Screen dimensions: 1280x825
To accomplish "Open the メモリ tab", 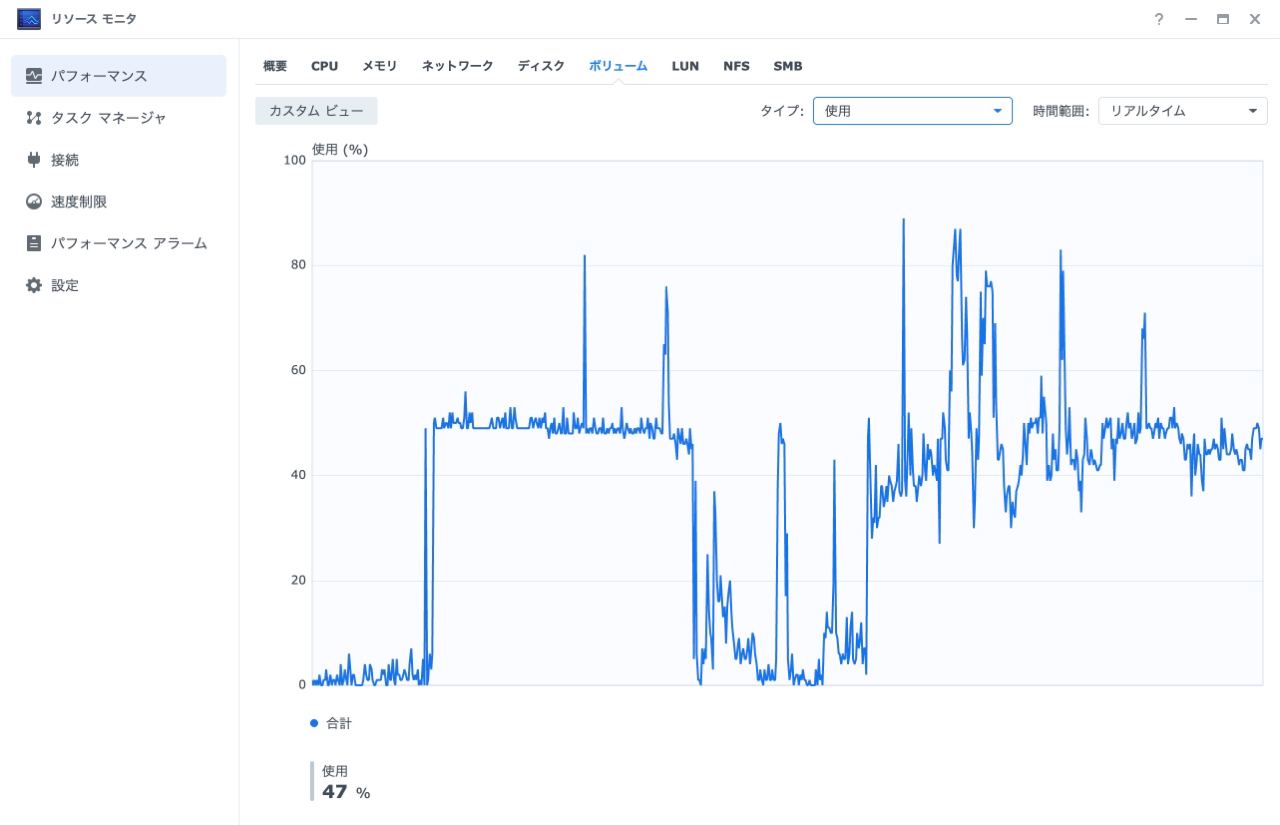I will [x=379, y=66].
